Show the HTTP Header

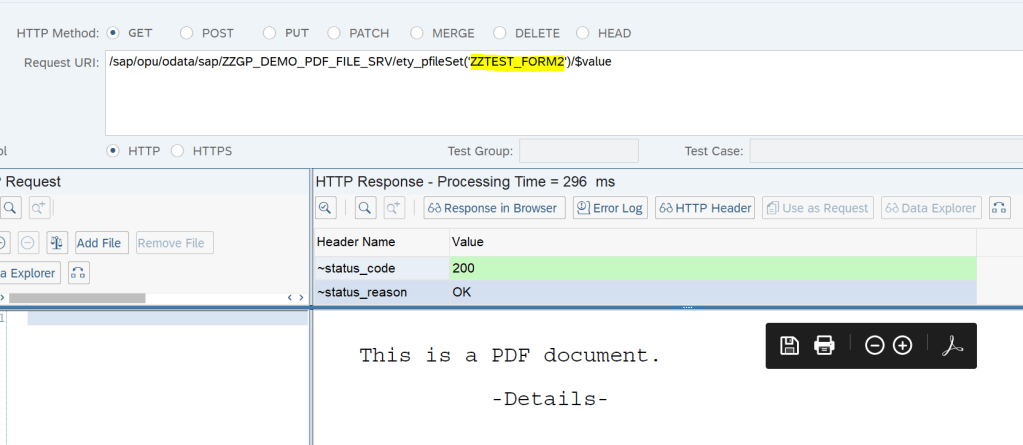[x=705, y=208]
